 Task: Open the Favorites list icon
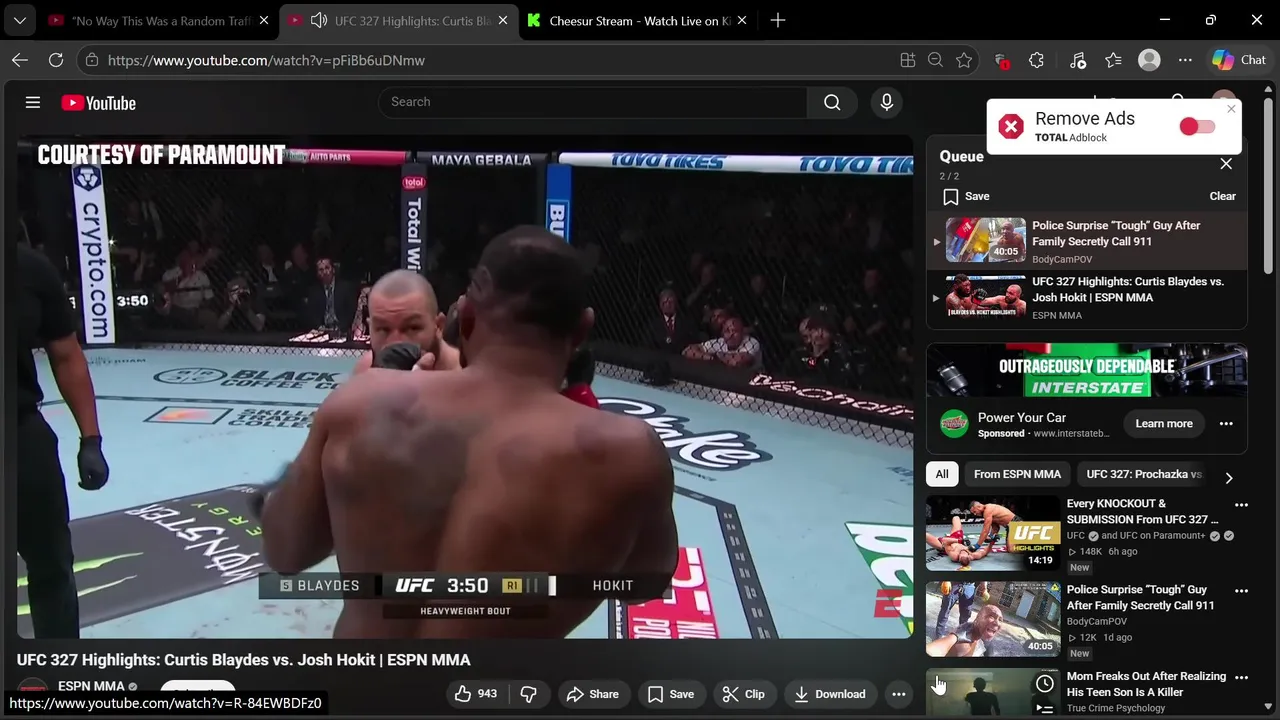pyautogui.click(x=1113, y=60)
